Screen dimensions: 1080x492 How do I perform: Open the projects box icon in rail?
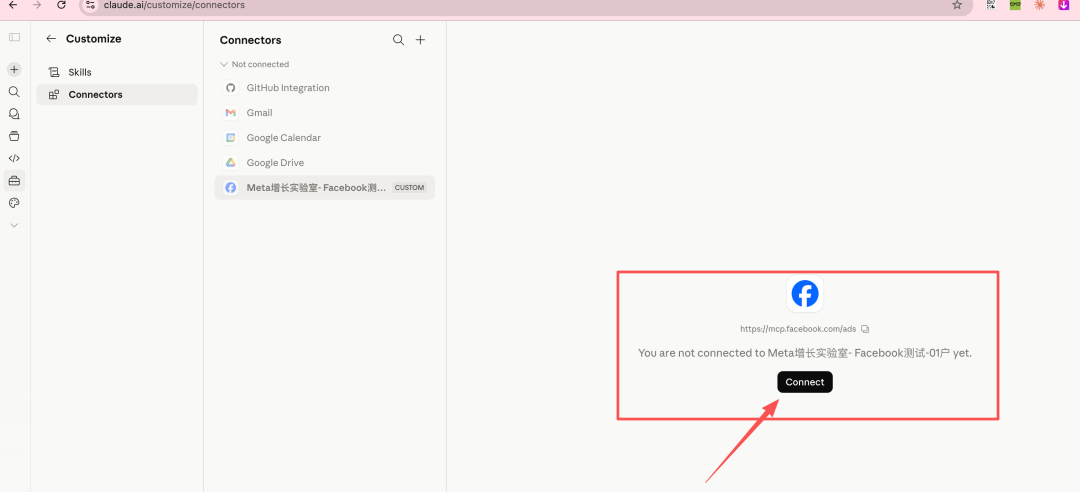(14, 136)
